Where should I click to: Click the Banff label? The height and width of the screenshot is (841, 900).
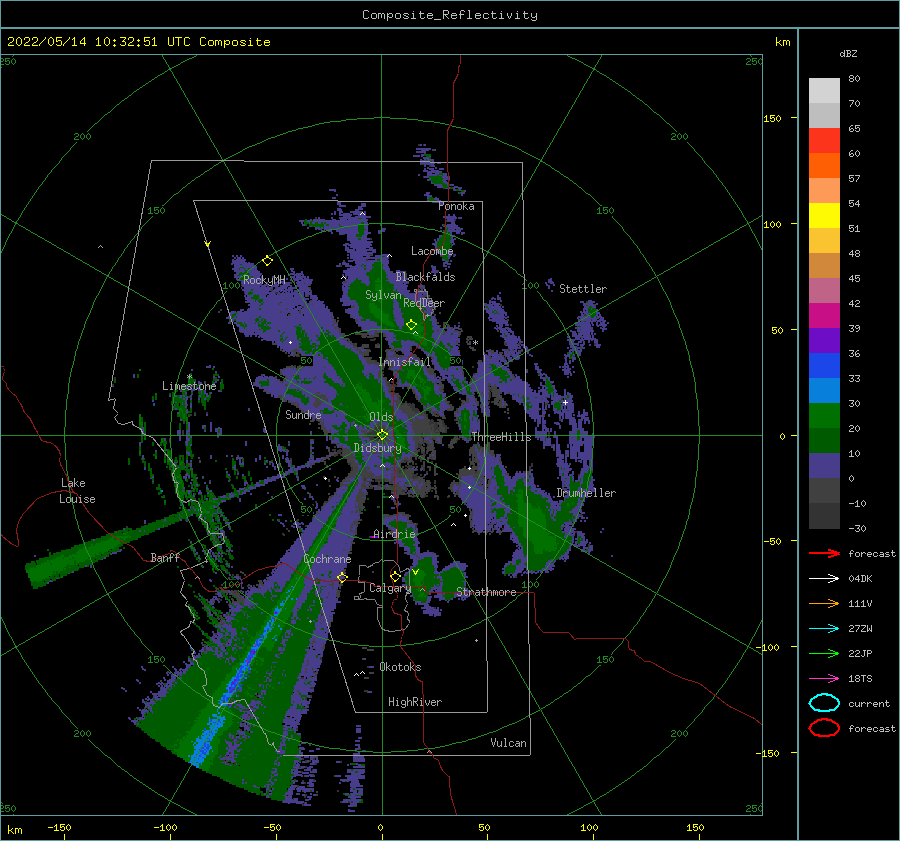point(165,558)
